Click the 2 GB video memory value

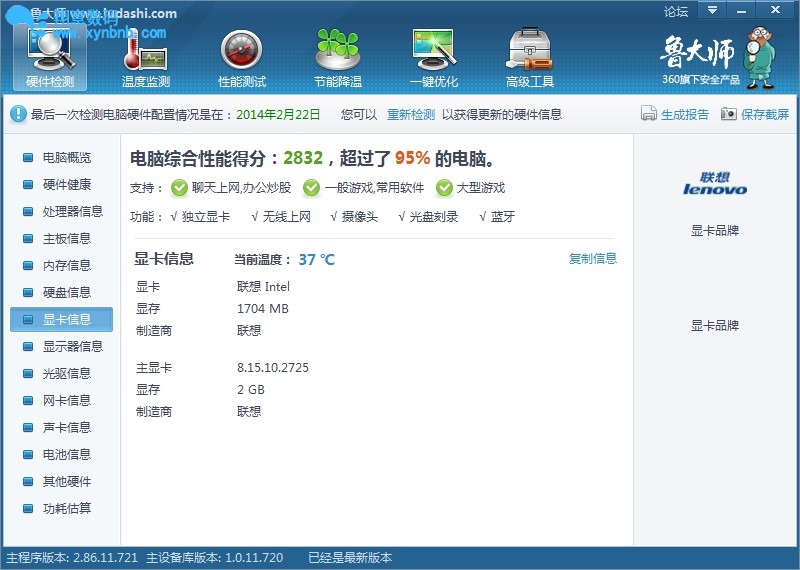pos(251,390)
